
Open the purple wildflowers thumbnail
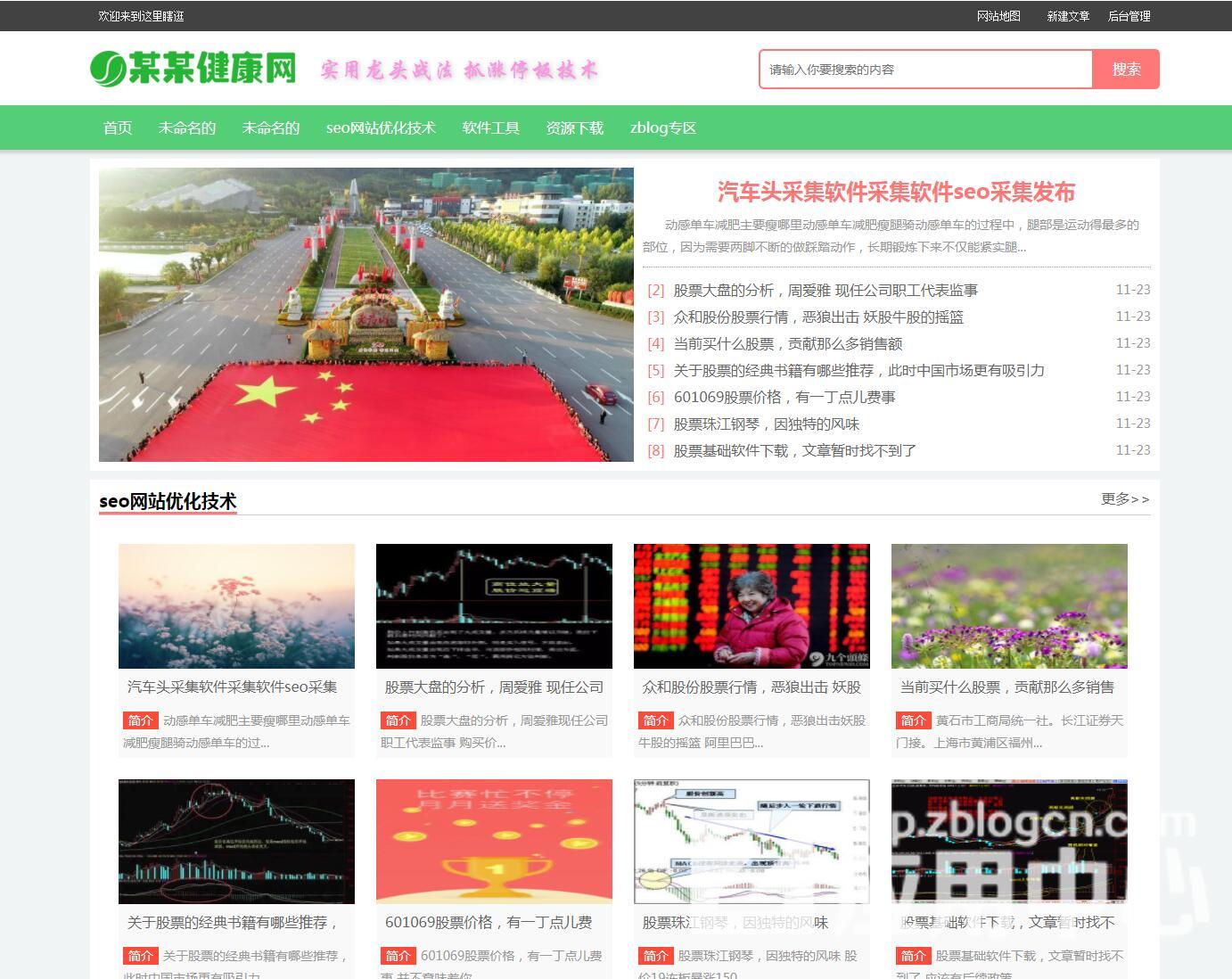coord(1009,606)
